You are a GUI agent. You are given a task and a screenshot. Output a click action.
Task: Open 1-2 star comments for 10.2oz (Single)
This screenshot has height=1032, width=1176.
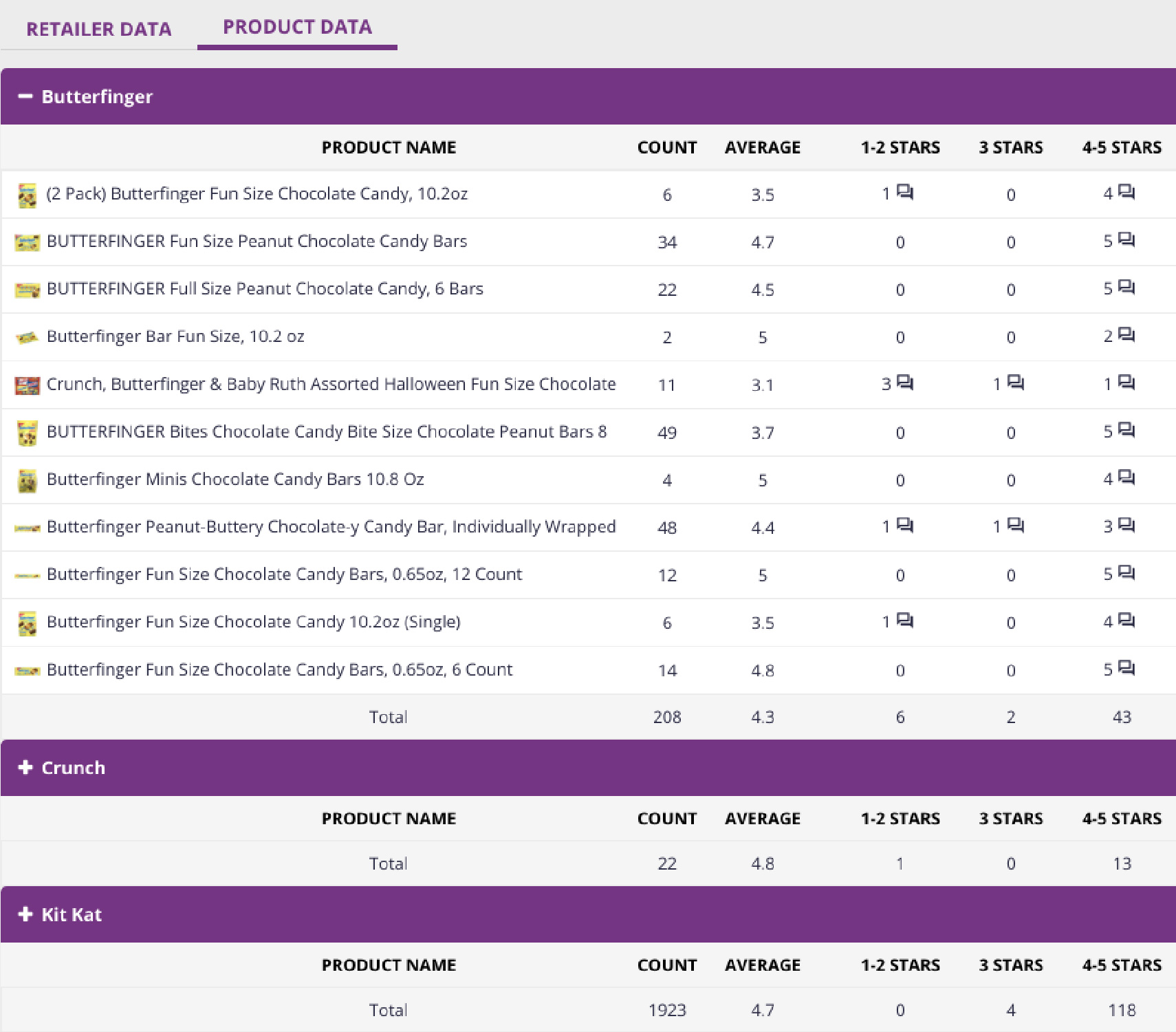tap(905, 620)
